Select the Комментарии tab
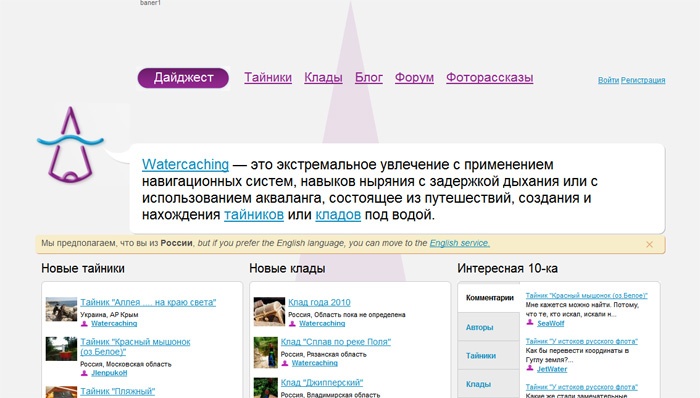The image size is (700, 398). pos(489,298)
